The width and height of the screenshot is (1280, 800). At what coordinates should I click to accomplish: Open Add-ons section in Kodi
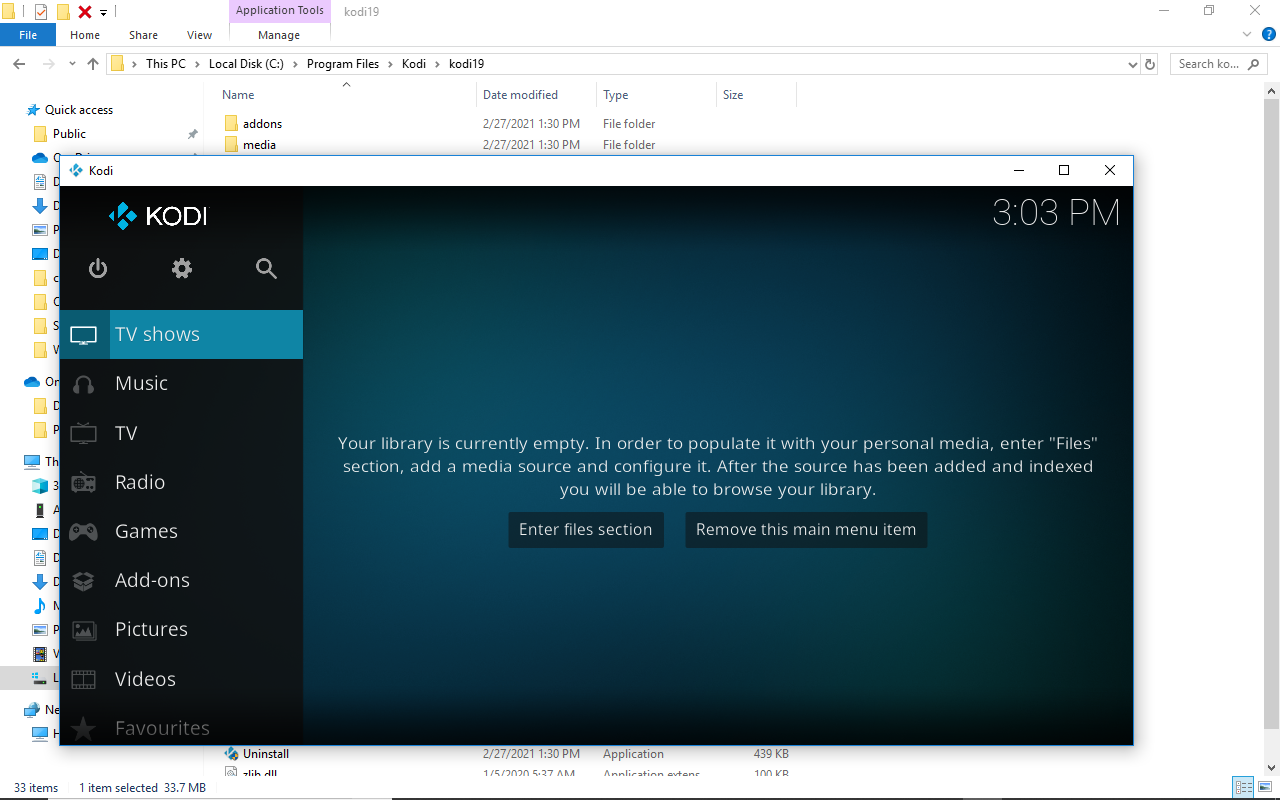pos(181,580)
